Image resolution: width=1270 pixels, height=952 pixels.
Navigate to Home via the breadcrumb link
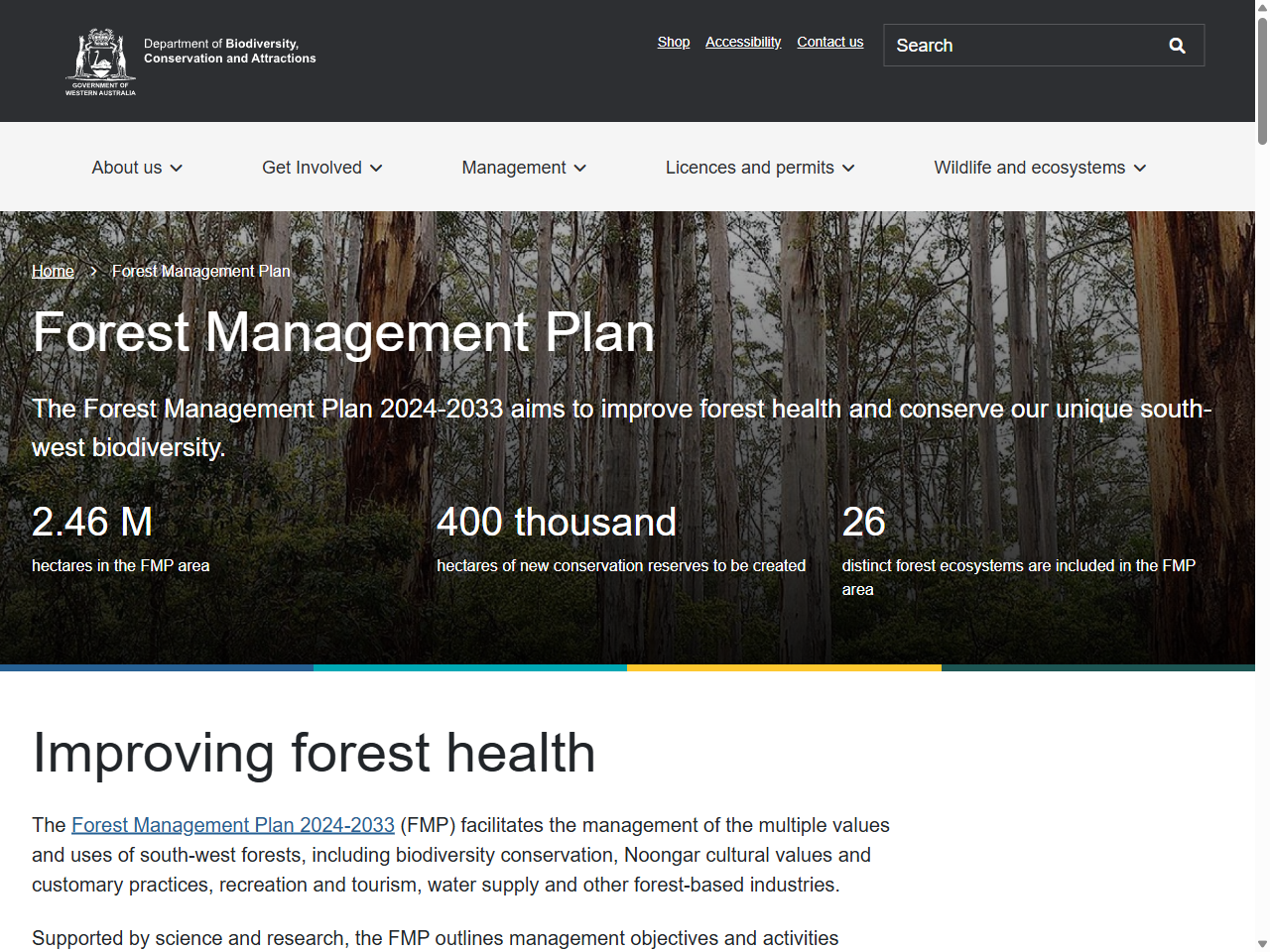click(x=53, y=271)
